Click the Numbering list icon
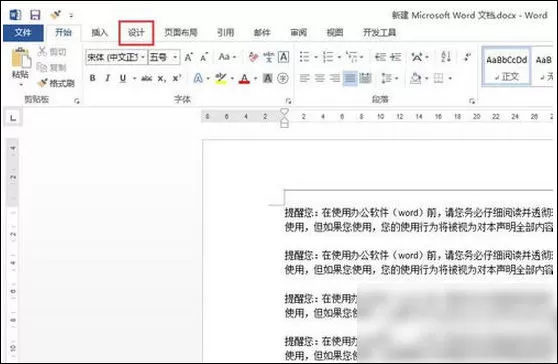 pos(328,57)
